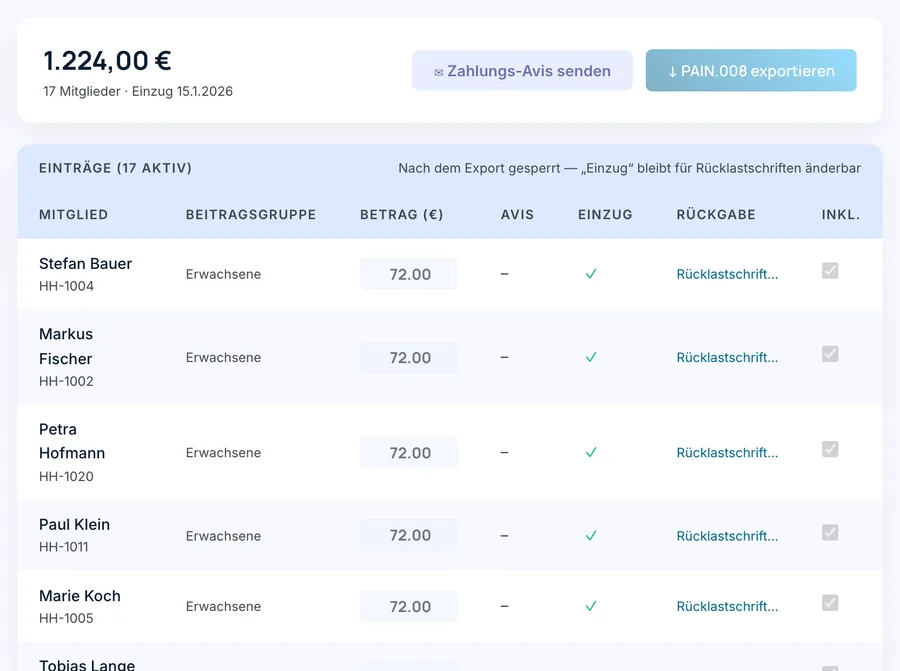Screen dimensions: 900x671
Task: Click the Beitragsgruppe column header
Action: click(x=251, y=215)
